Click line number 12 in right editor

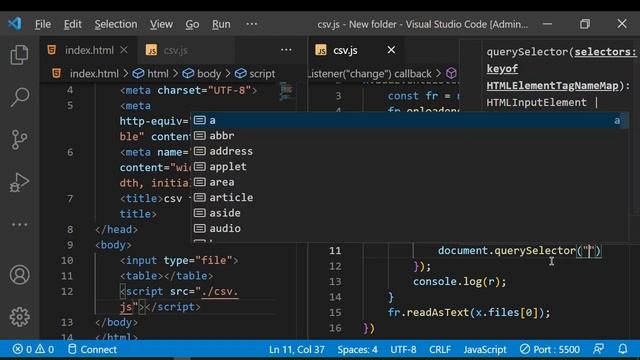335,266
